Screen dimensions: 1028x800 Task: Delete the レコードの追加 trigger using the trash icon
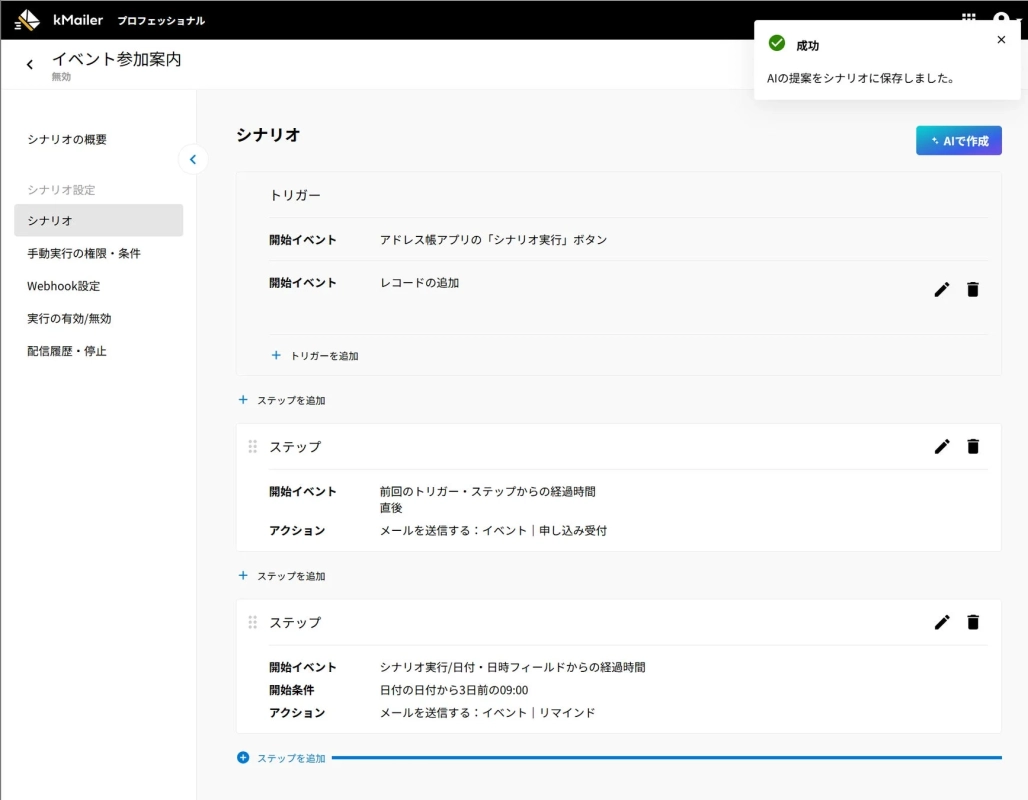(x=972, y=289)
